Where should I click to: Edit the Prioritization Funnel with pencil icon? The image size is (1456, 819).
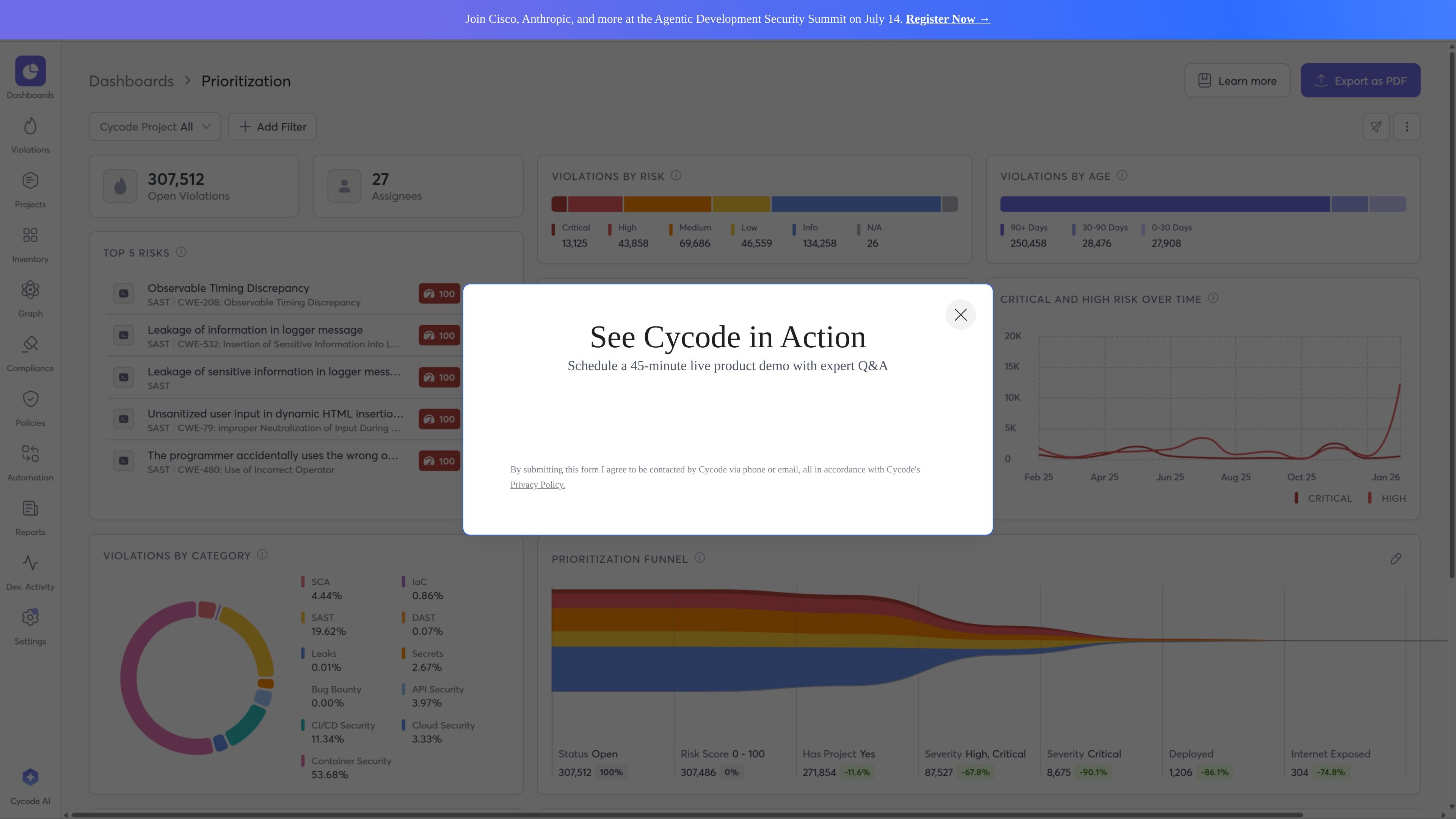1395,559
